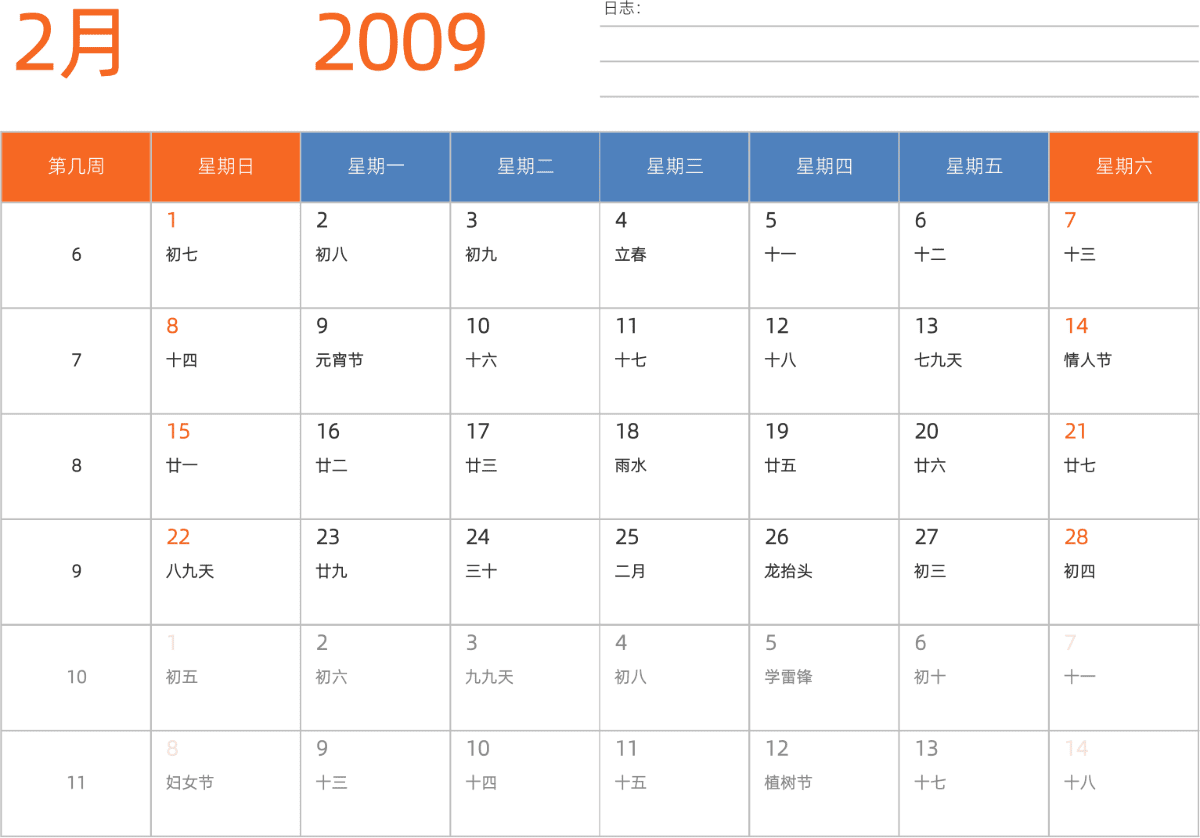This screenshot has width=1200, height=838.
Task: Select week number 8 in 第几周 column
Action: point(76,466)
